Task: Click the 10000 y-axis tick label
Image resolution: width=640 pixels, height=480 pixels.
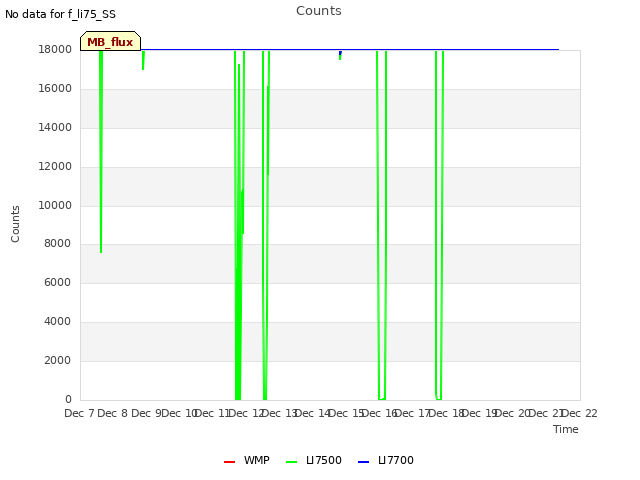Action: coord(55,205)
